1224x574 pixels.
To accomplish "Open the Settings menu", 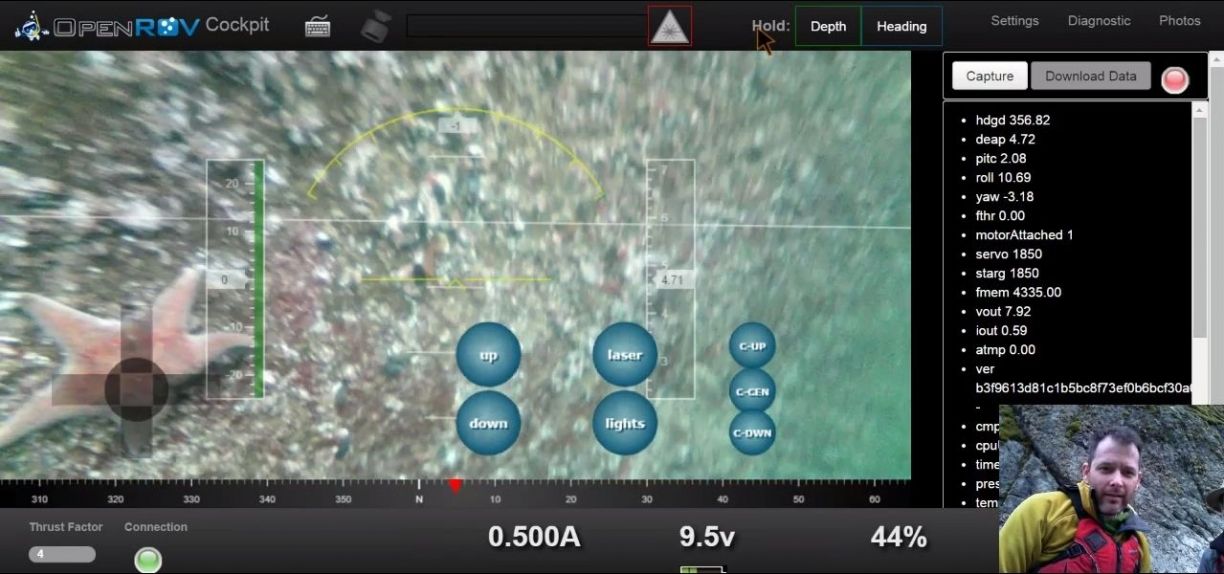I will pos(1014,21).
